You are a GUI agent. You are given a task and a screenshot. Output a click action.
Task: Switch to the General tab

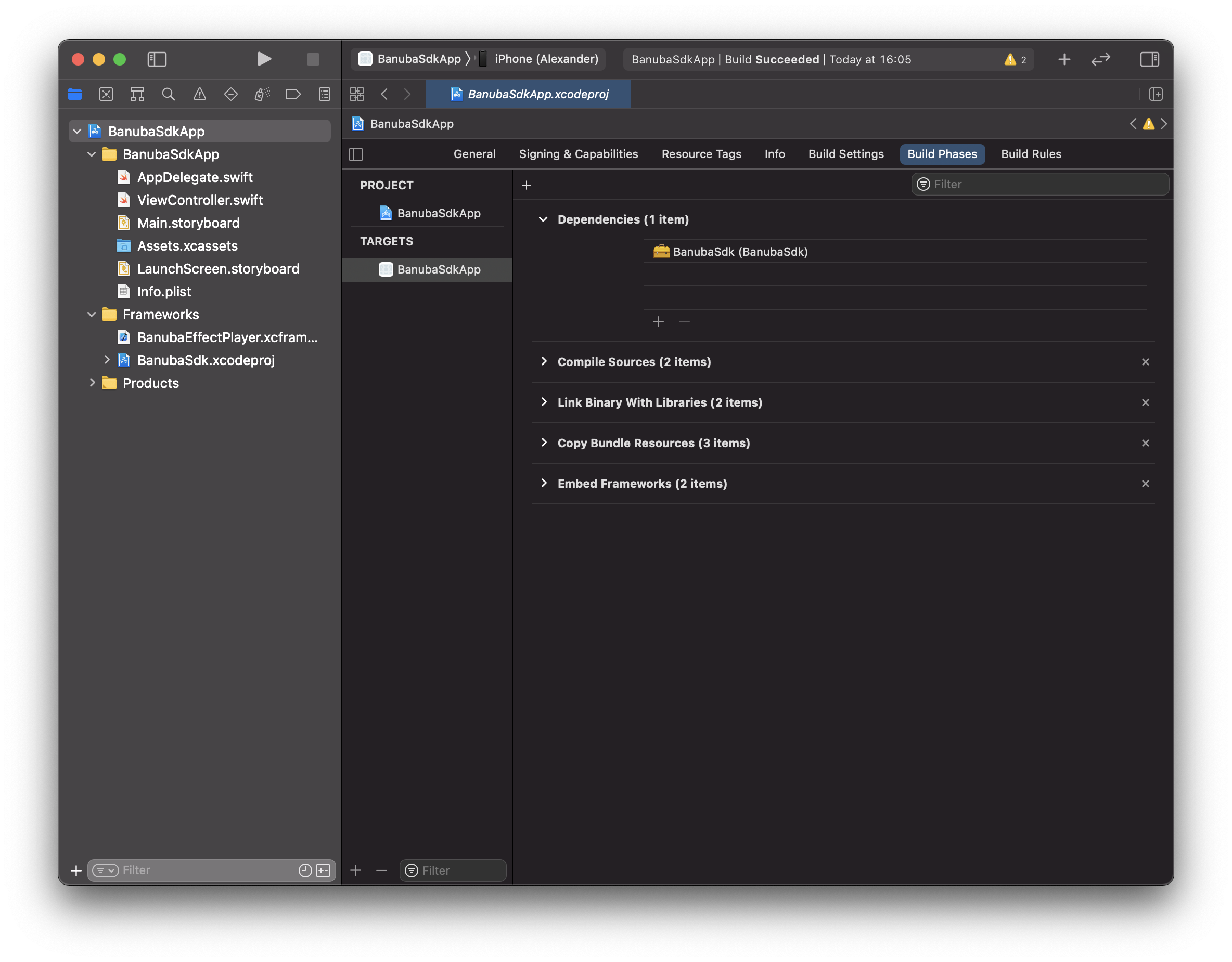point(474,154)
